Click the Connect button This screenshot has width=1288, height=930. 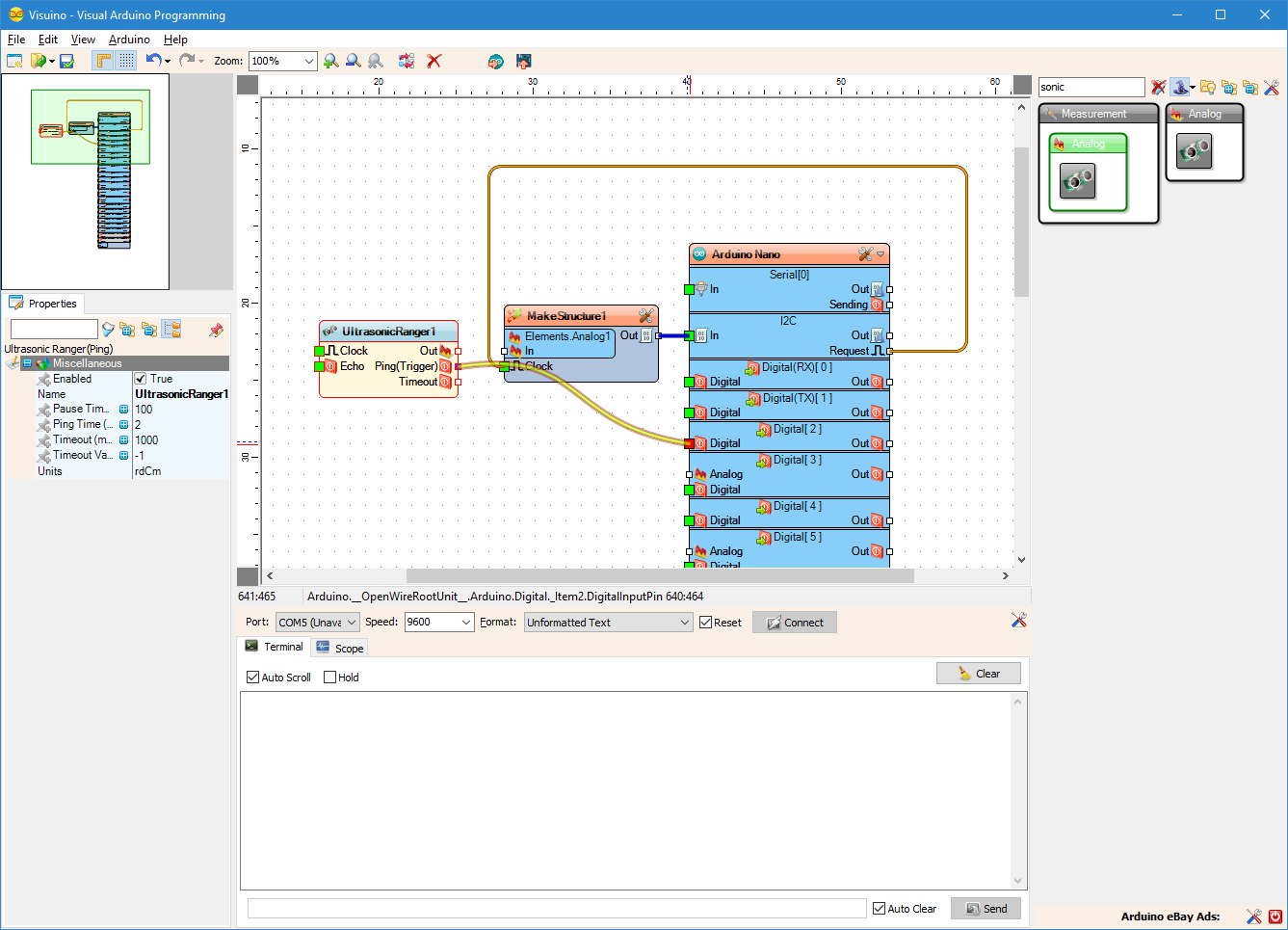(795, 623)
